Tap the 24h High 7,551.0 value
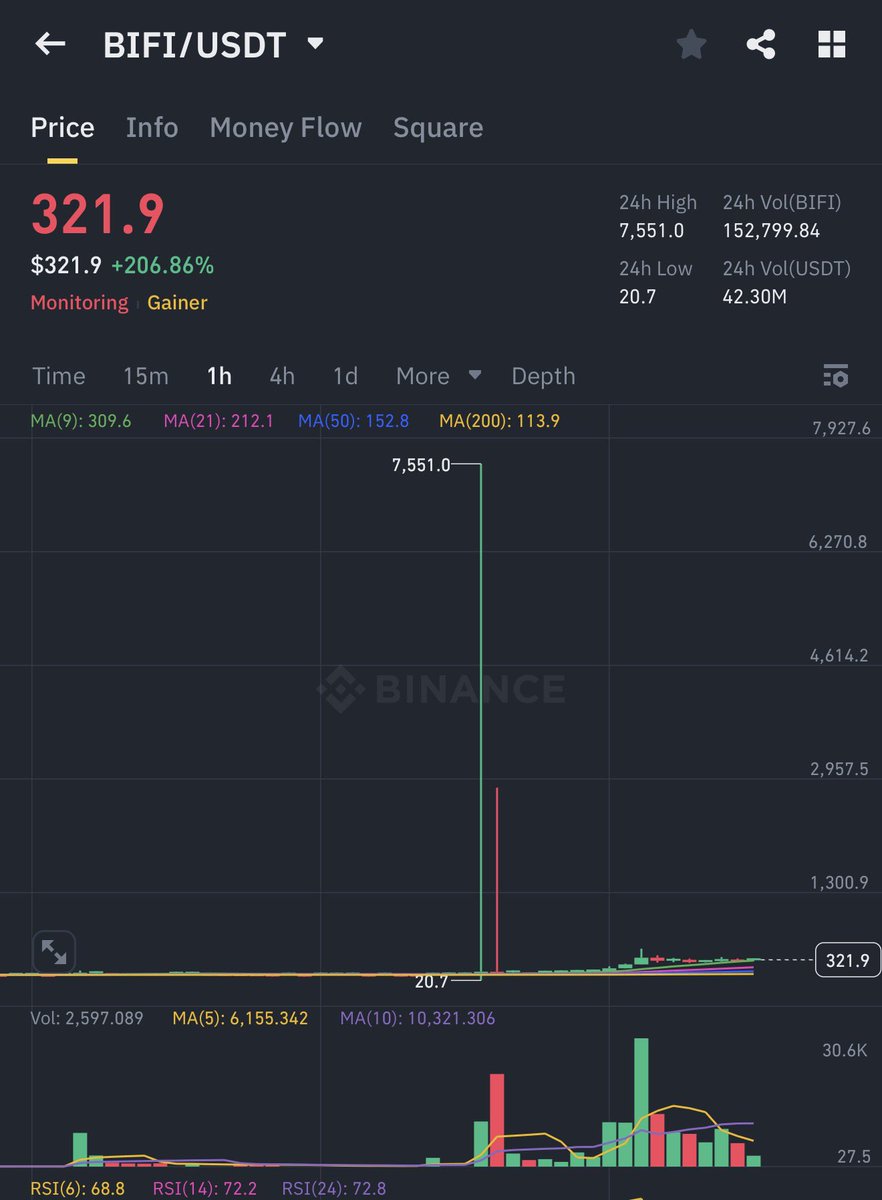882x1200 pixels. (651, 231)
